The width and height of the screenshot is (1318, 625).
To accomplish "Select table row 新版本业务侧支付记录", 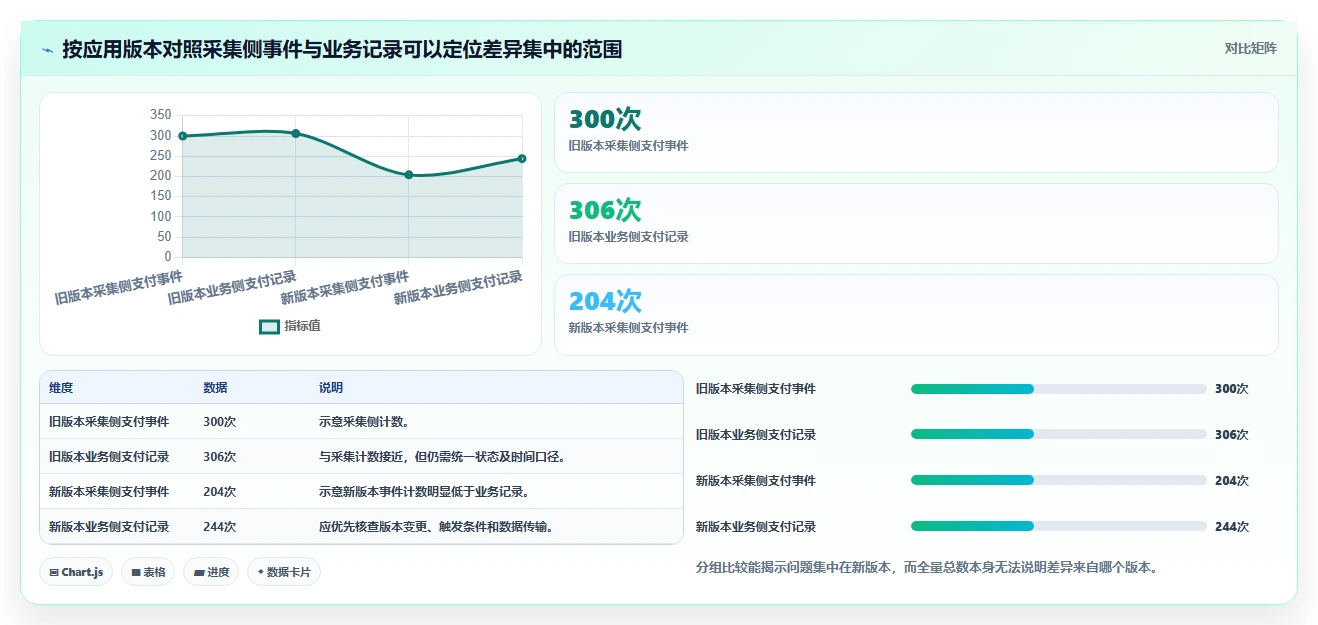I will point(361,527).
